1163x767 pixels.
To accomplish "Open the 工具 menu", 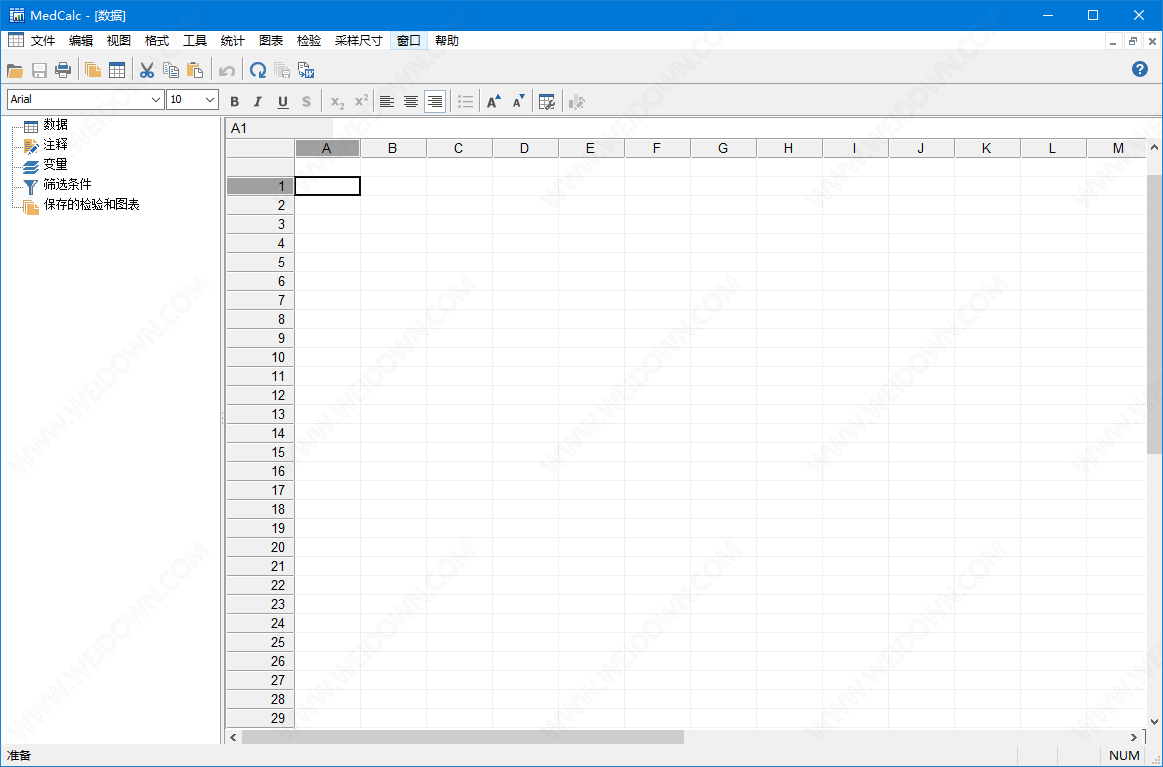I will (194, 41).
